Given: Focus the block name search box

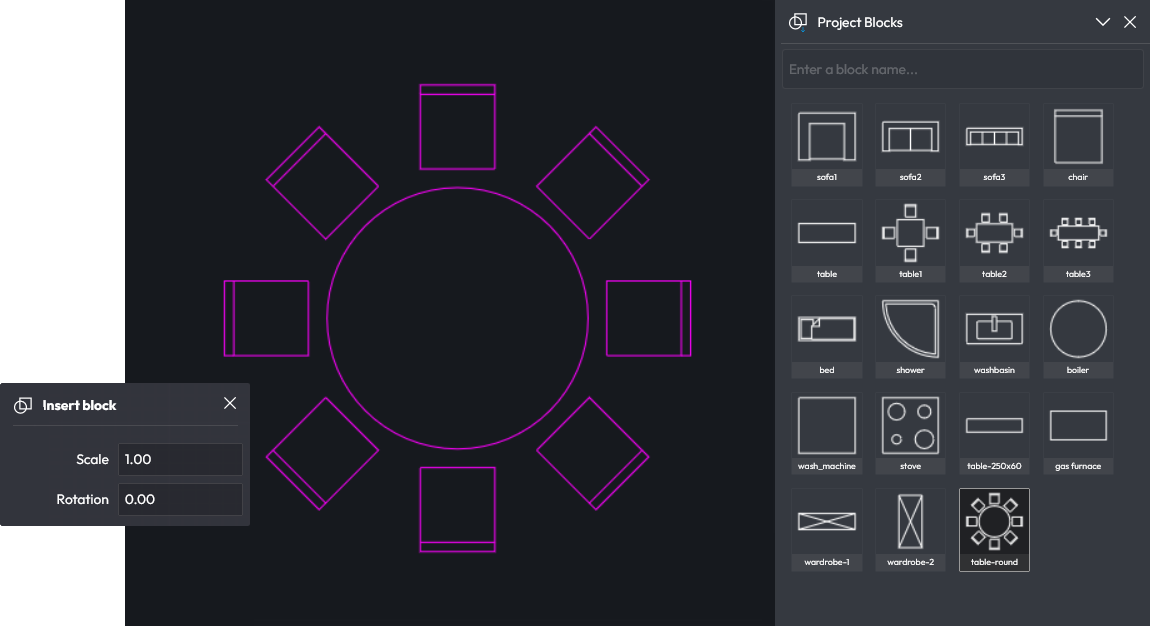Looking at the screenshot, I should tap(962, 70).
